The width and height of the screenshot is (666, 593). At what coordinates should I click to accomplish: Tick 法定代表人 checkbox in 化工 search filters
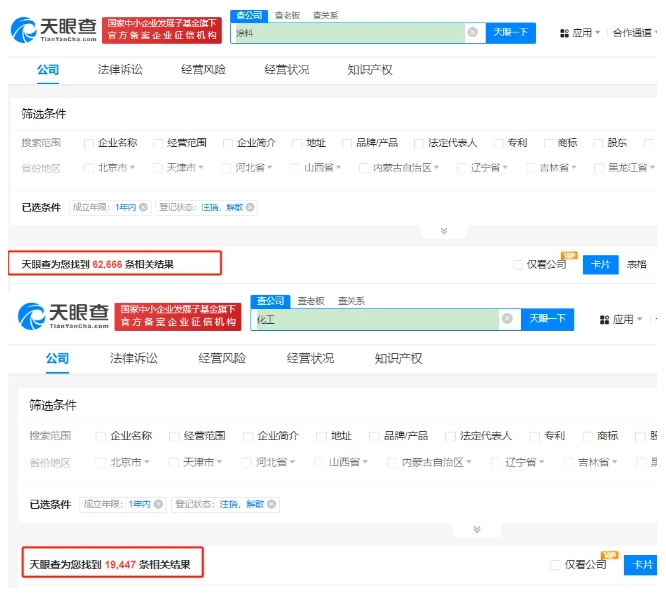(451, 436)
